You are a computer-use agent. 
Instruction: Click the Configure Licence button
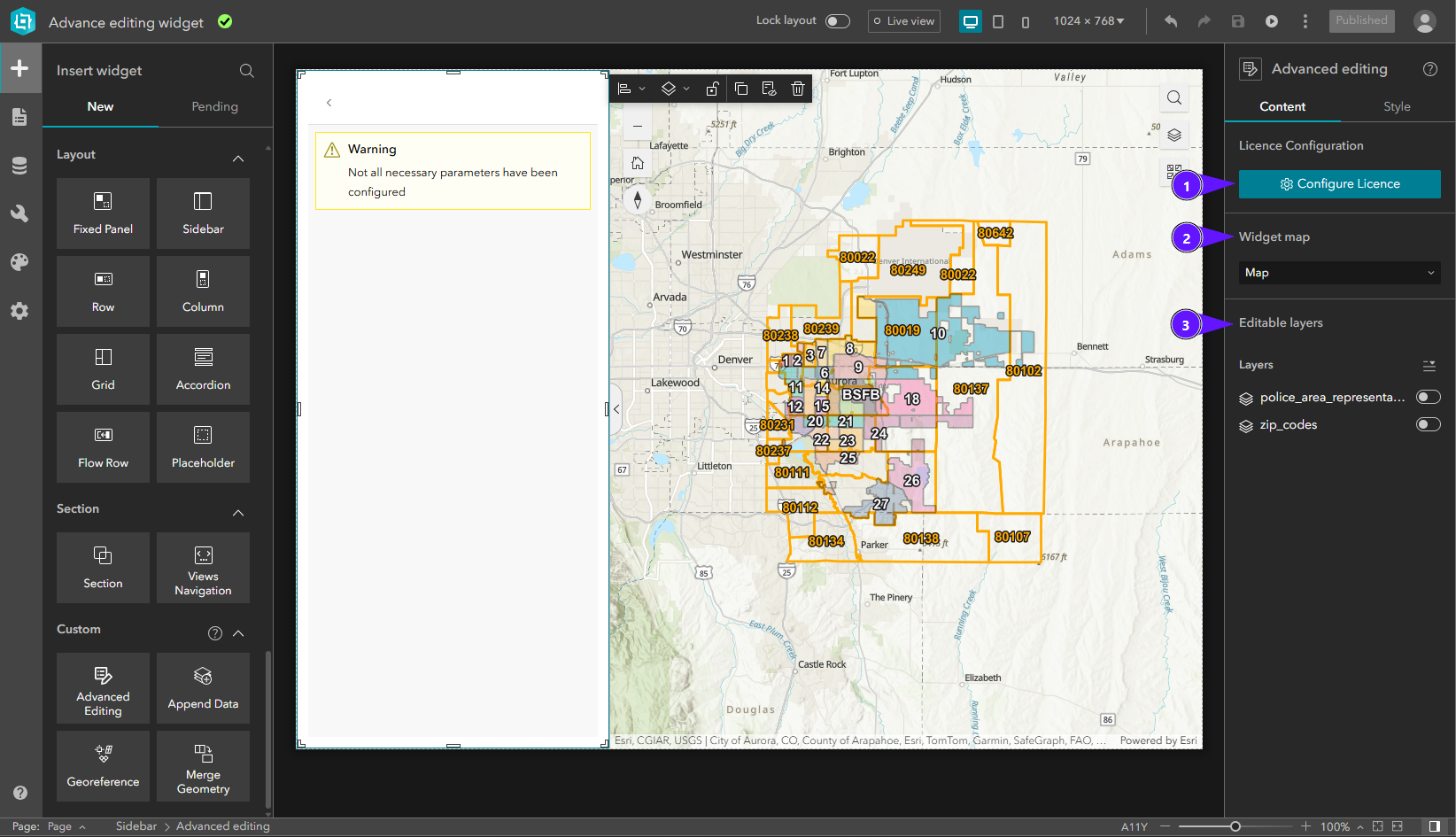[1339, 184]
